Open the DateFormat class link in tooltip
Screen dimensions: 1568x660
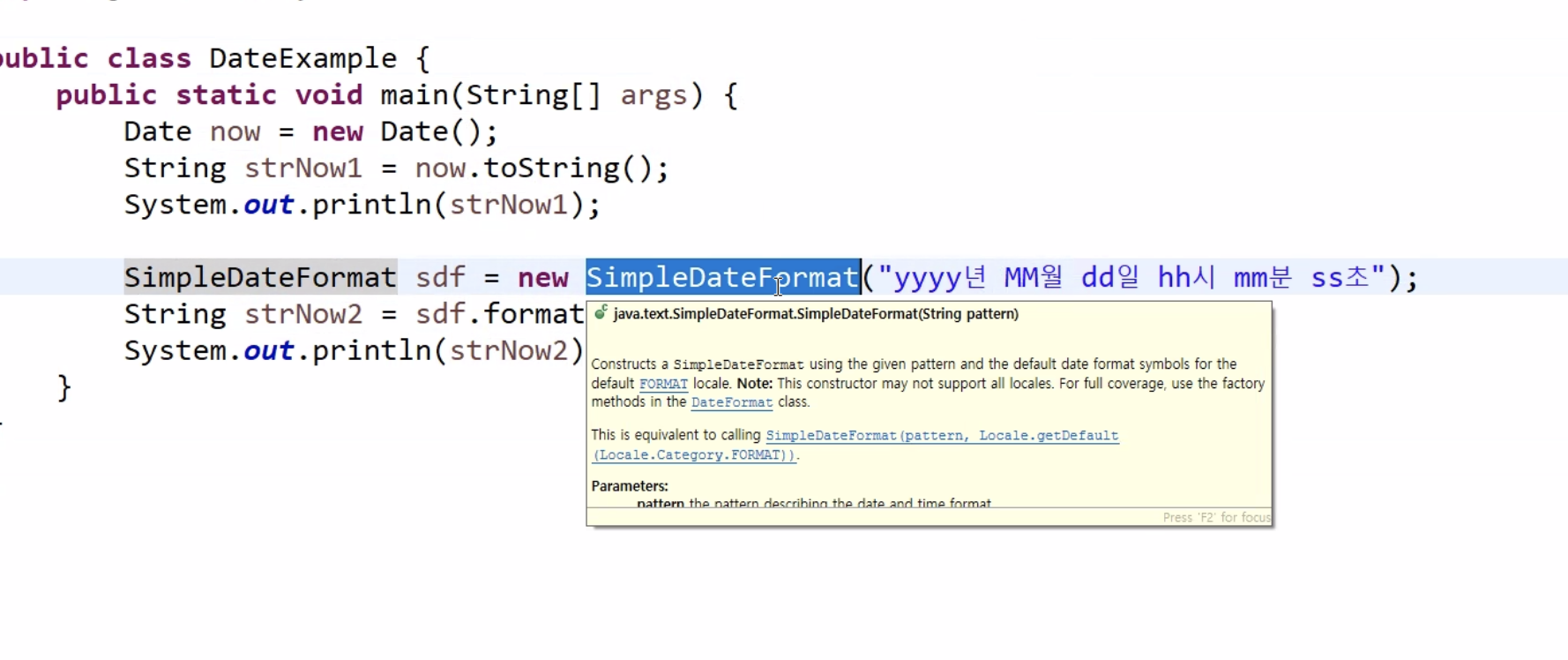[x=732, y=402]
